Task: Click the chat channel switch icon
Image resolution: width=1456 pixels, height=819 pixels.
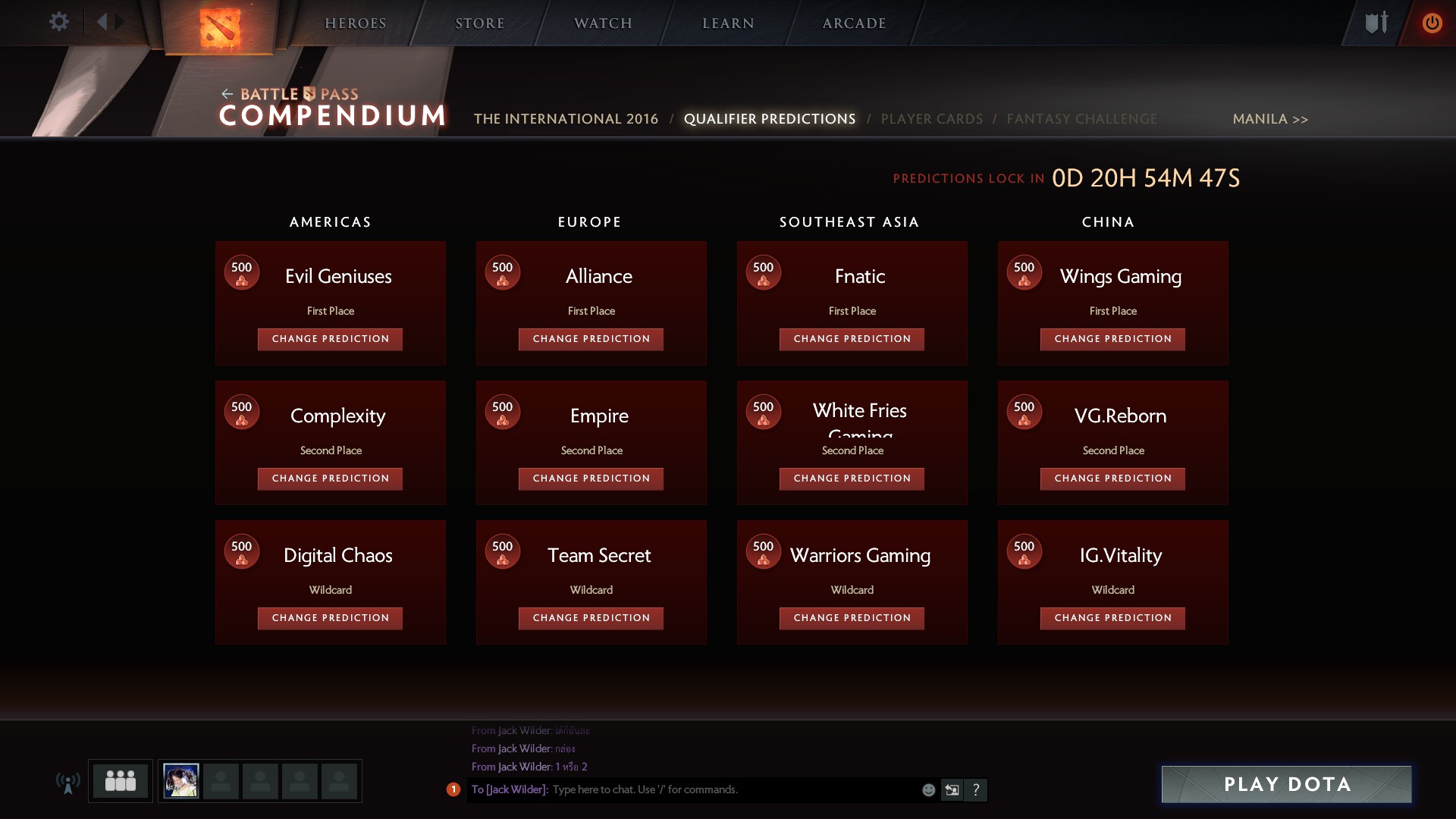Action: [952, 790]
